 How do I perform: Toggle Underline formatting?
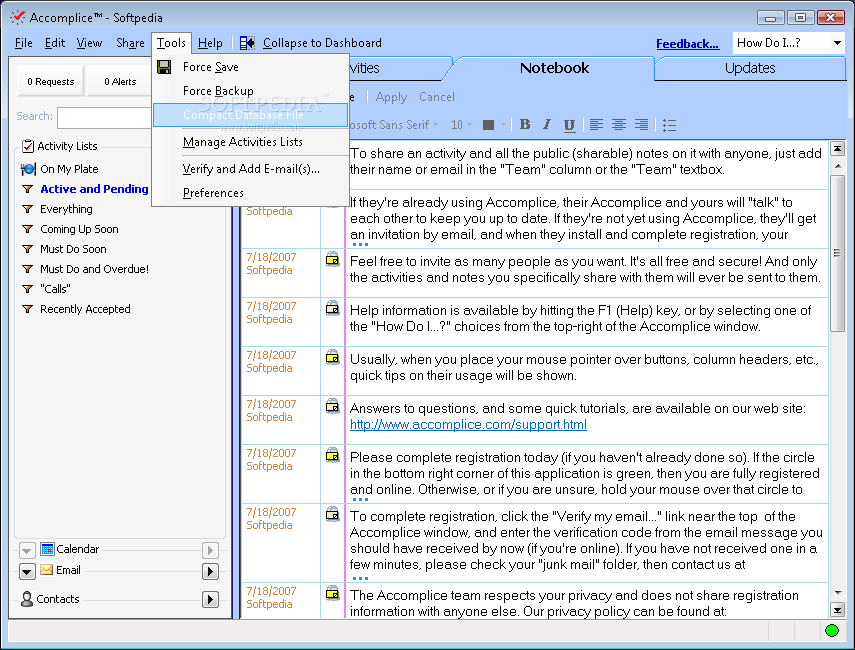pos(569,125)
